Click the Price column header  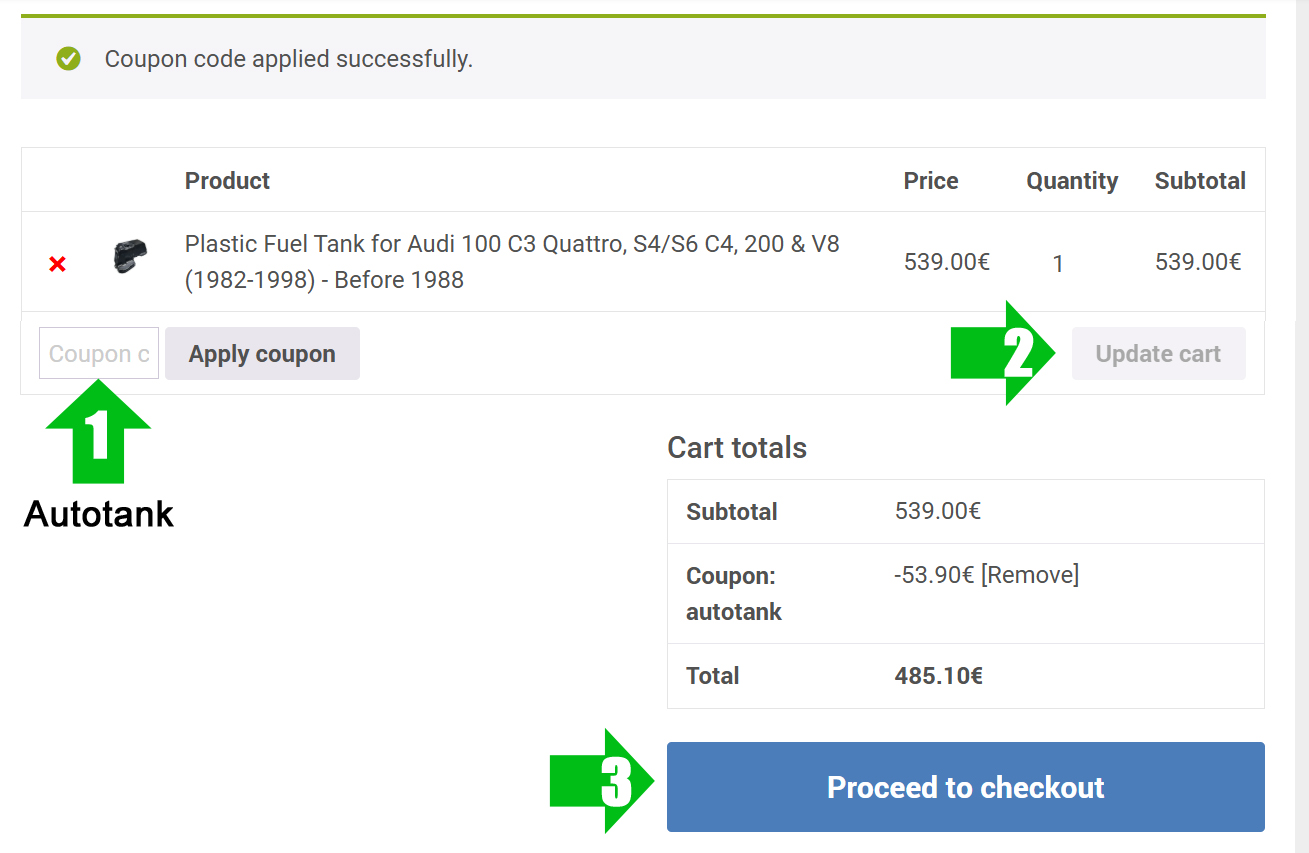pos(931,181)
